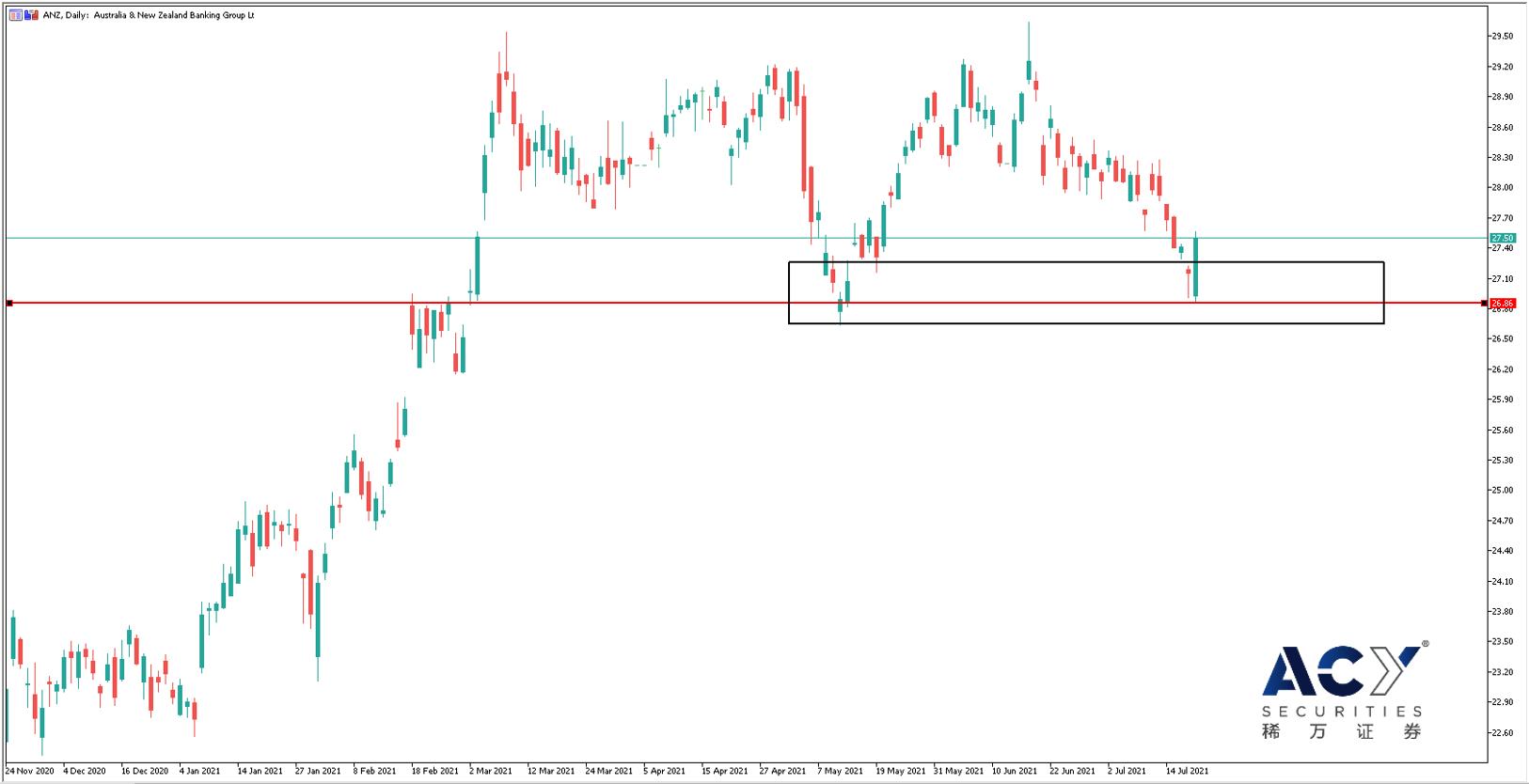Click the 28.00 price axis label
Image resolution: width=1529 pixels, height=784 pixels.
1502,187
